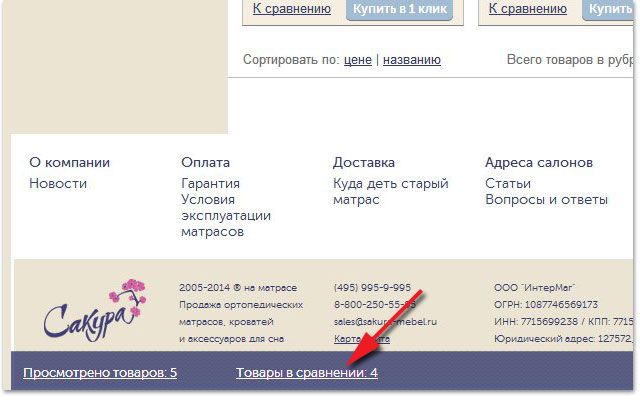
Task: Open Условия эксплуатации матрасов link
Action: 225,215
